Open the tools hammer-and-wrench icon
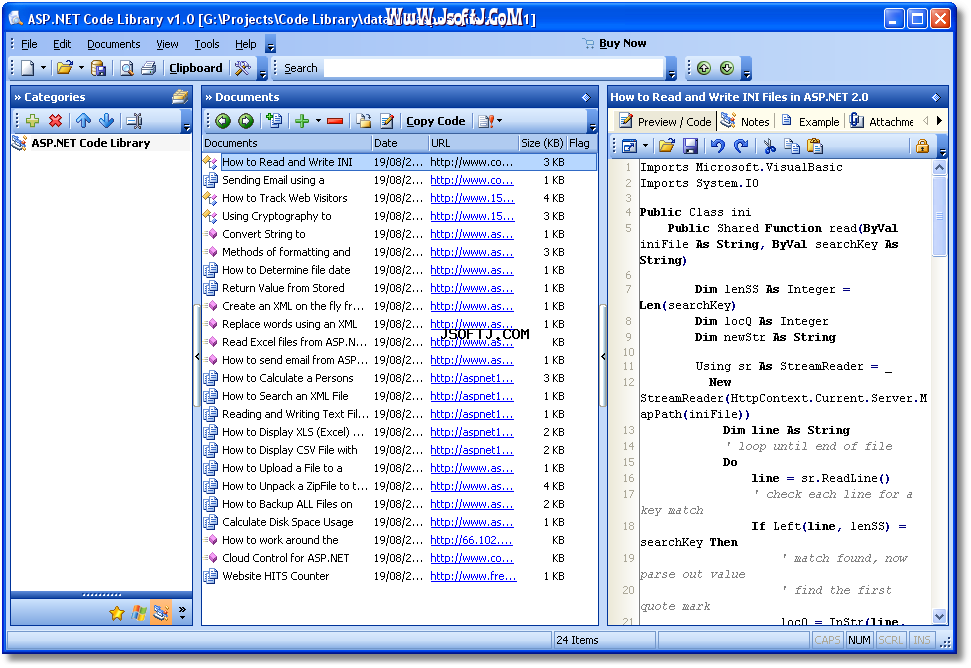This screenshot has height=668, width=971. pyautogui.click(x=242, y=68)
